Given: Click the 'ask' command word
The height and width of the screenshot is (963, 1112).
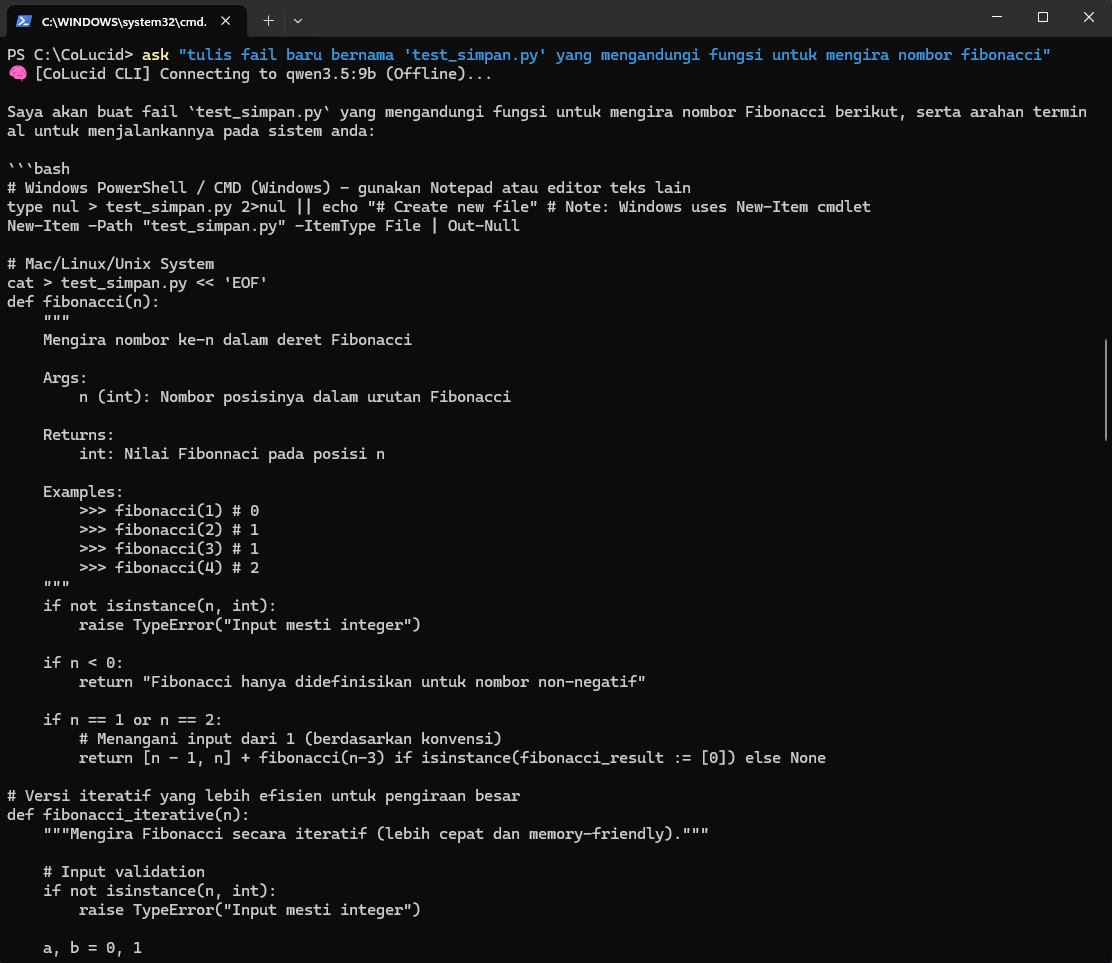Looking at the screenshot, I should click(155, 55).
